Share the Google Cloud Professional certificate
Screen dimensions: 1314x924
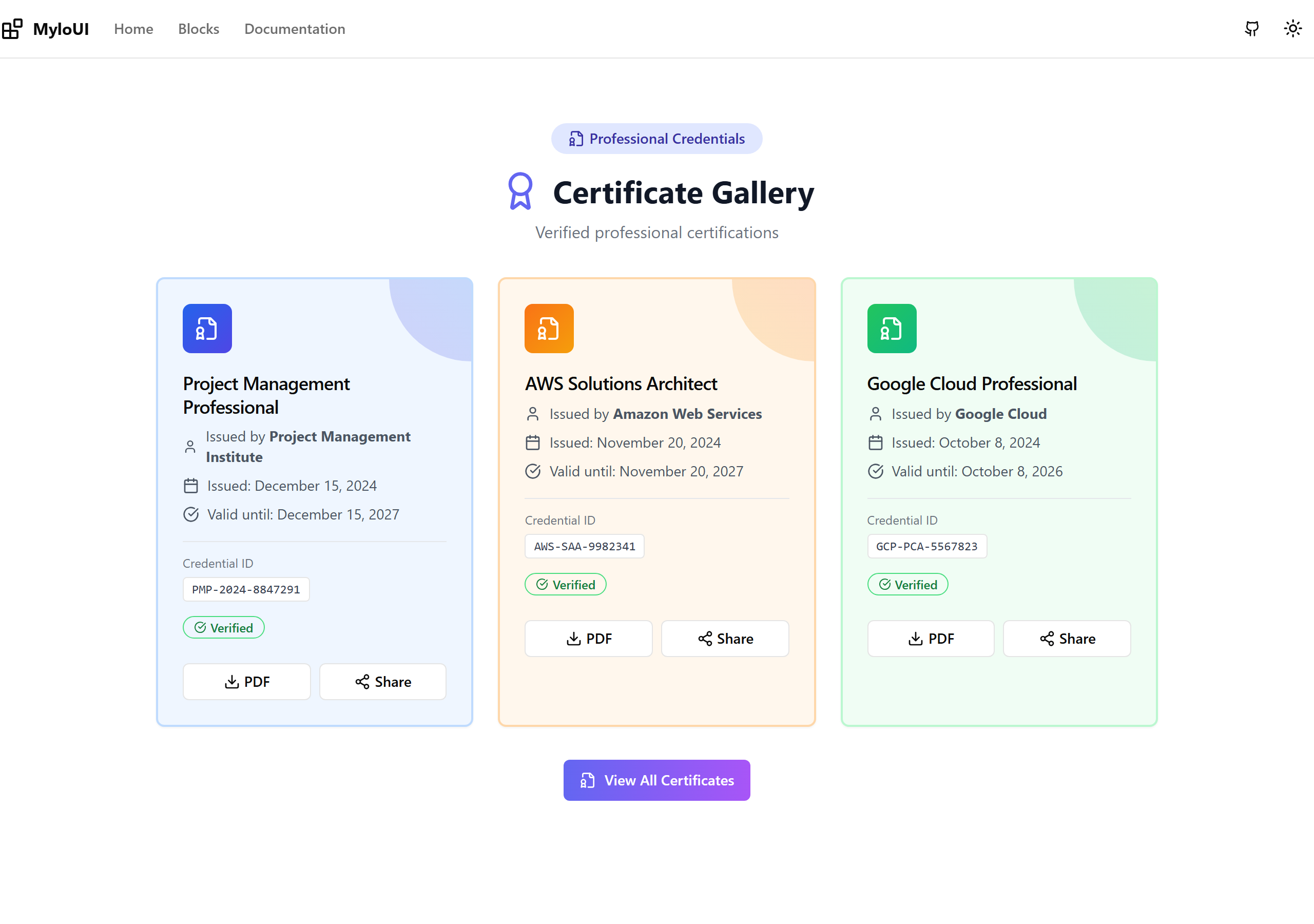(x=1067, y=638)
